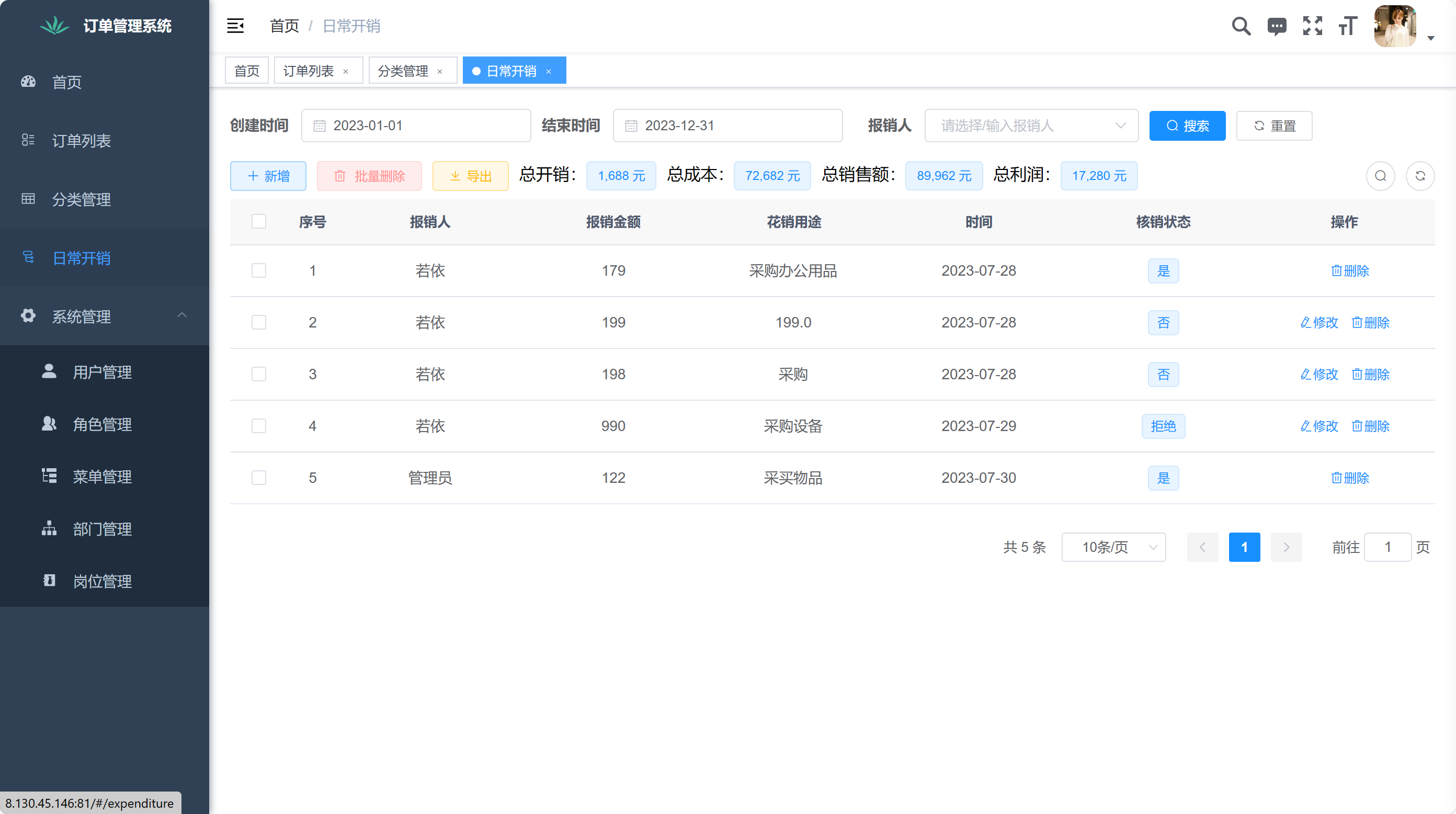Open the font size setting icon
The width and height of the screenshot is (1456, 814).
[x=1348, y=26]
